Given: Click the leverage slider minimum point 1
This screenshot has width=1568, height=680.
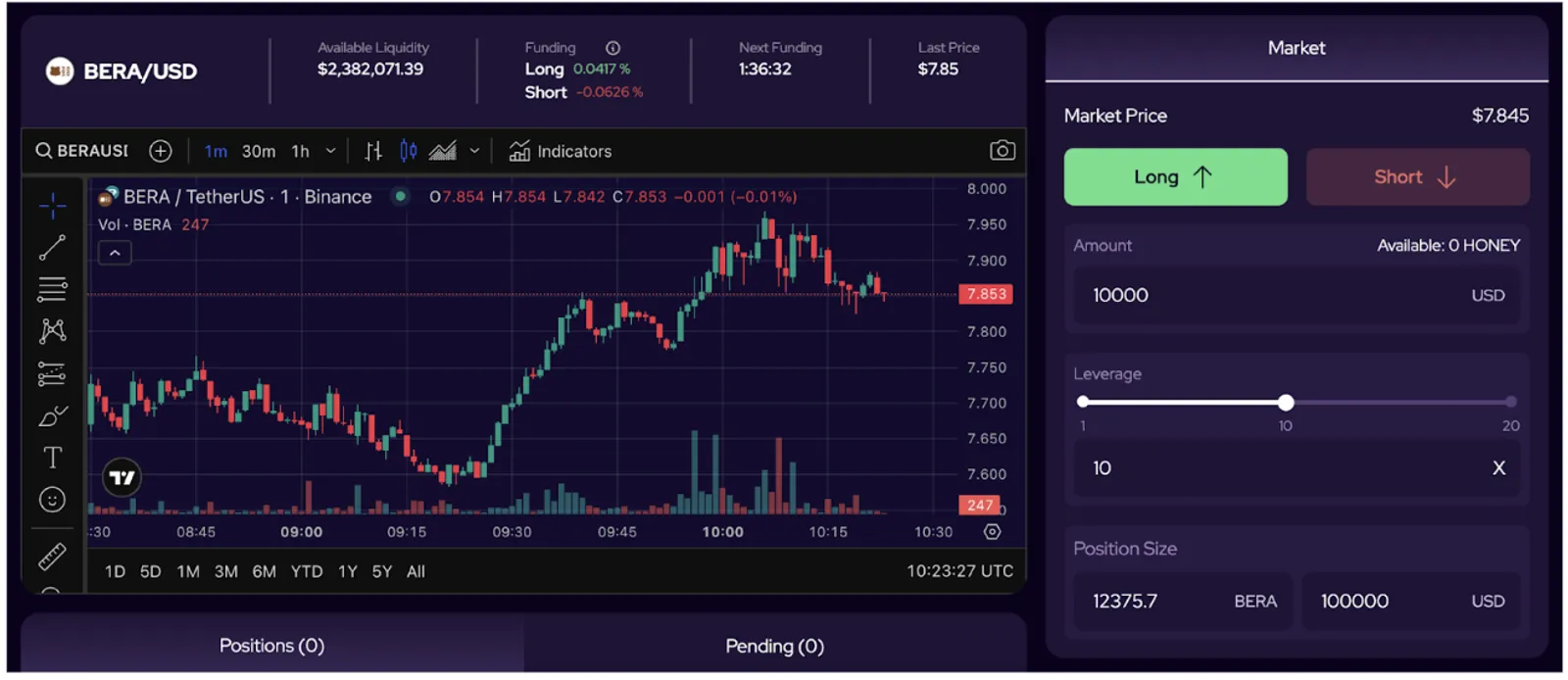Looking at the screenshot, I should [1083, 402].
